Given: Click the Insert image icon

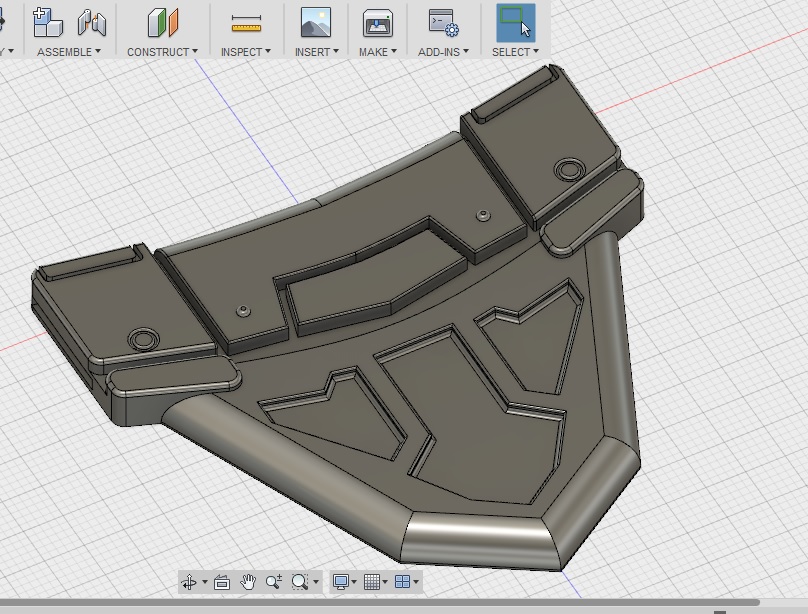Looking at the screenshot, I should [316, 23].
